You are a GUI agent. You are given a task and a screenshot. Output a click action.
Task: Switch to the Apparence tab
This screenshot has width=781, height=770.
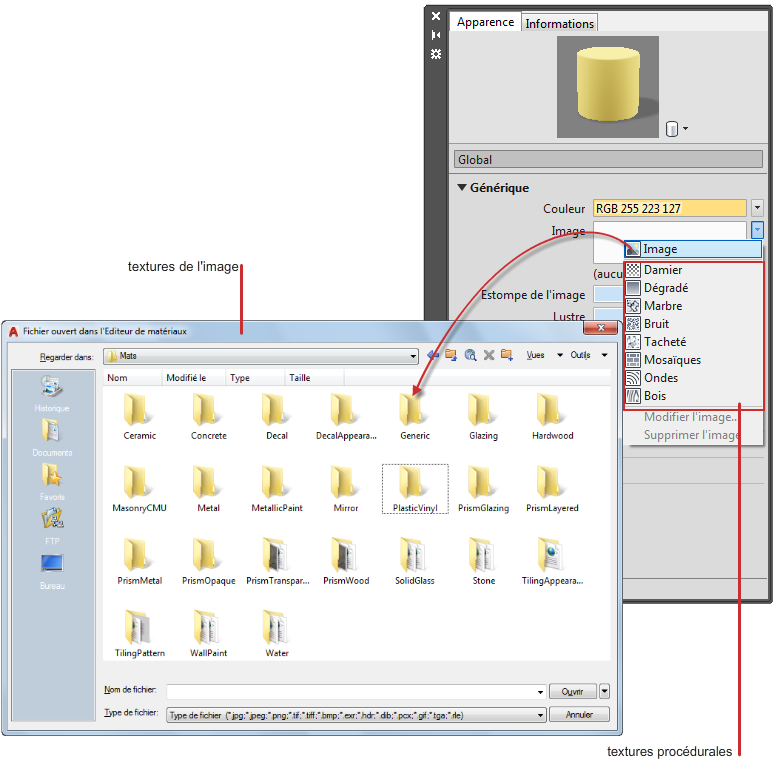click(x=485, y=22)
